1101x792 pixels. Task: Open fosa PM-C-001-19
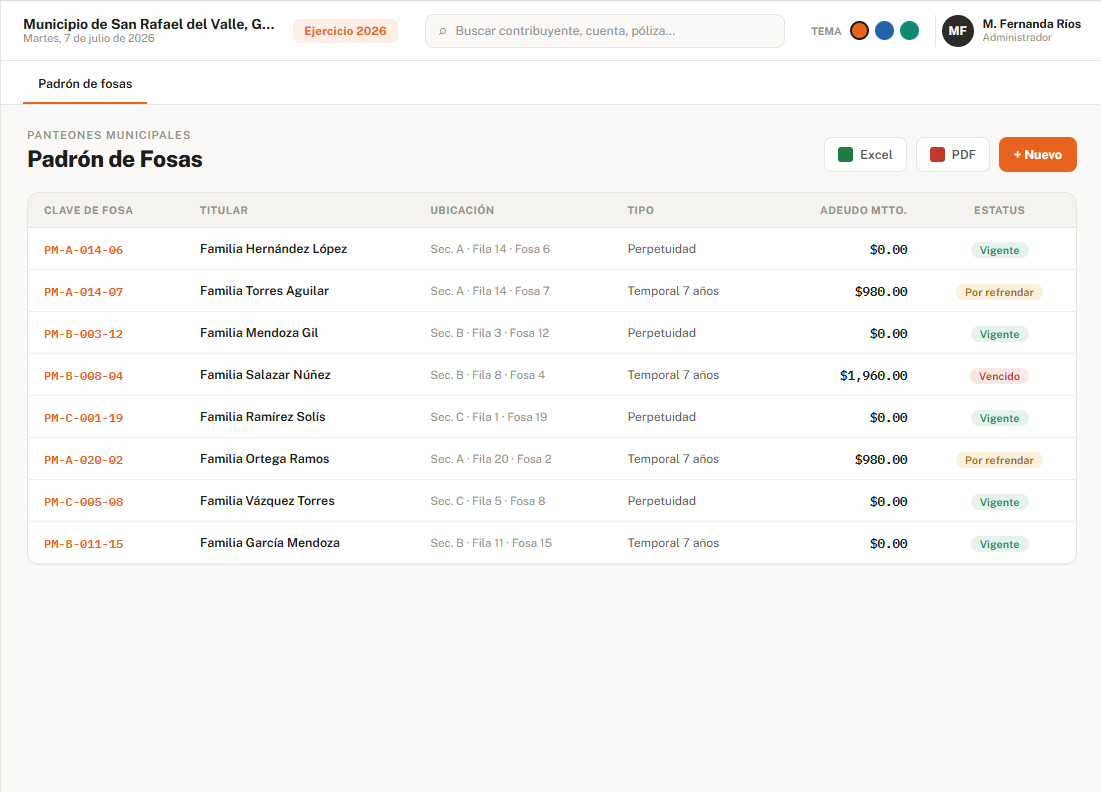click(x=84, y=418)
